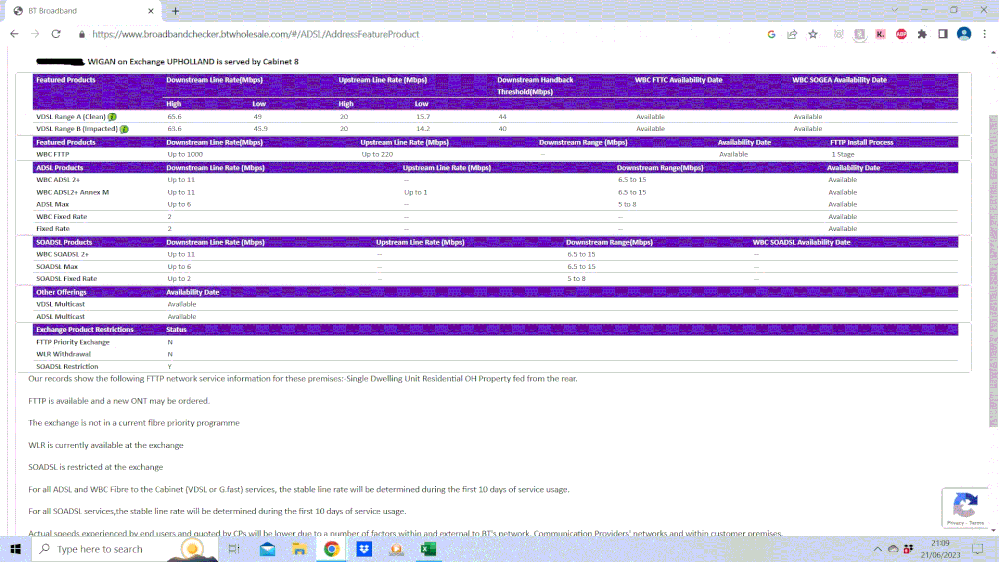The width and height of the screenshot is (999, 562).
Task: Open Excel from the taskbar
Action: pos(428,549)
